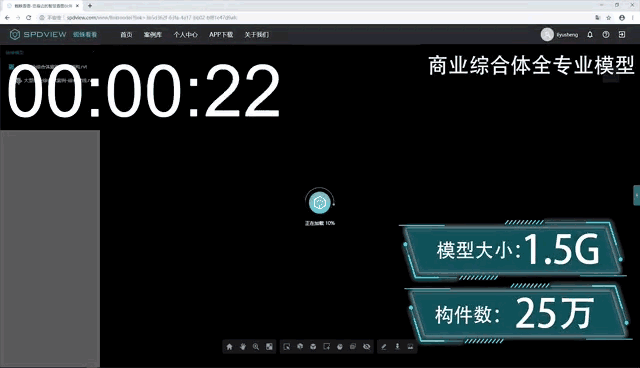Viewport: 640px width, 368px height.
Task: Bookmark the page with the star icon
Action: click(x=609, y=18)
